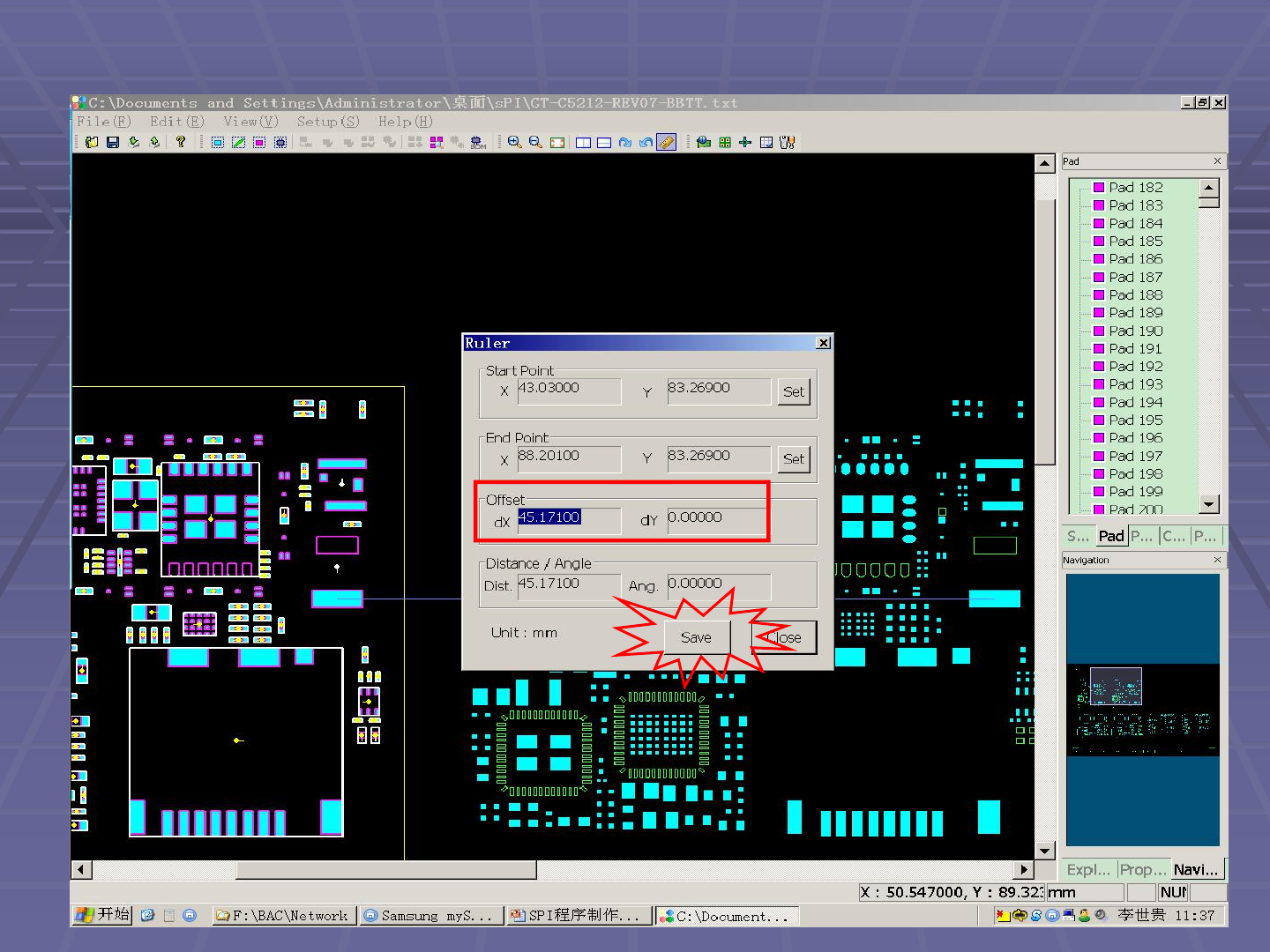1270x952 pixels.
Task: Click the vertical split view icon
Action: 583,142
